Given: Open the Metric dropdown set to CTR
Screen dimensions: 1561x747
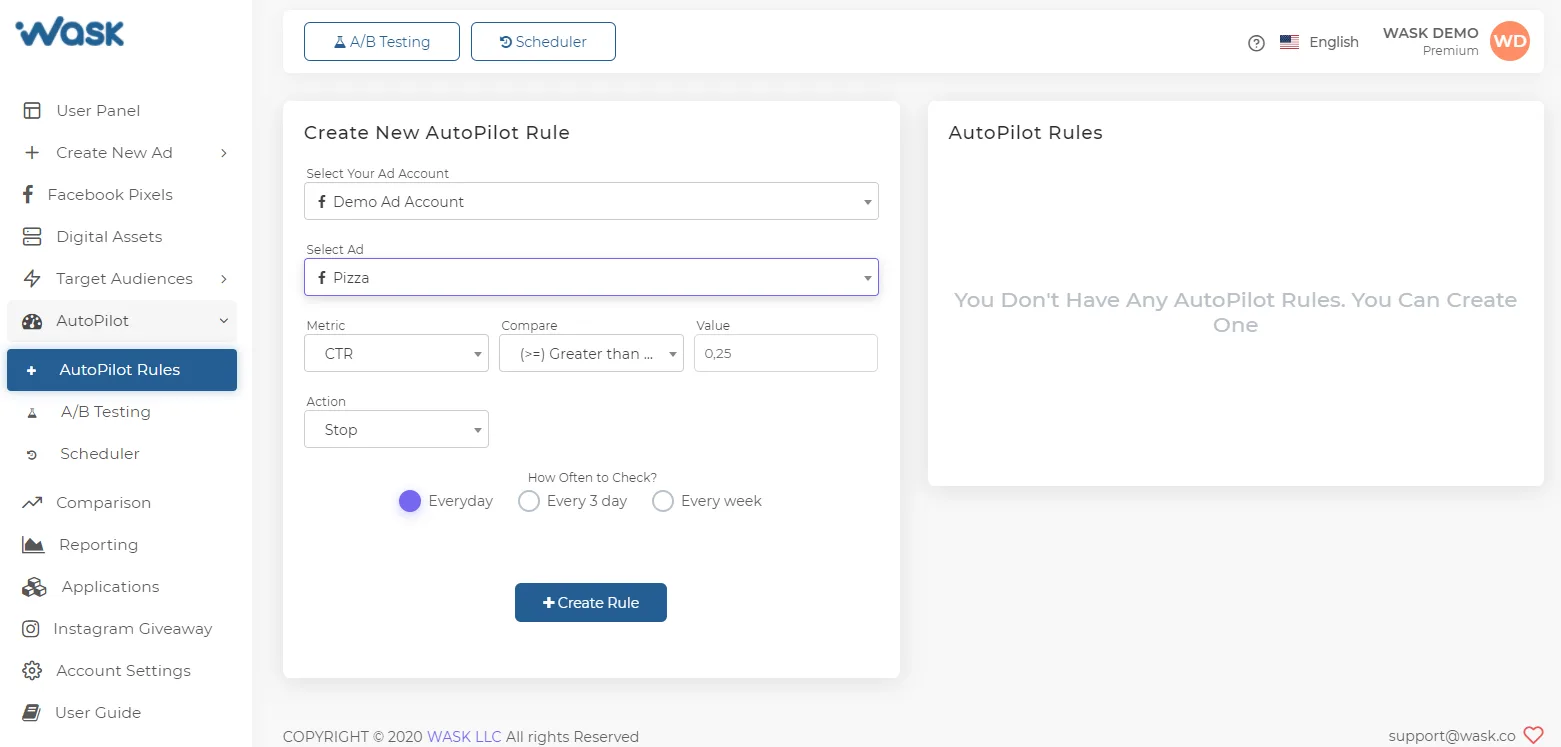Looking at the screenshot, I should [396, 353].
